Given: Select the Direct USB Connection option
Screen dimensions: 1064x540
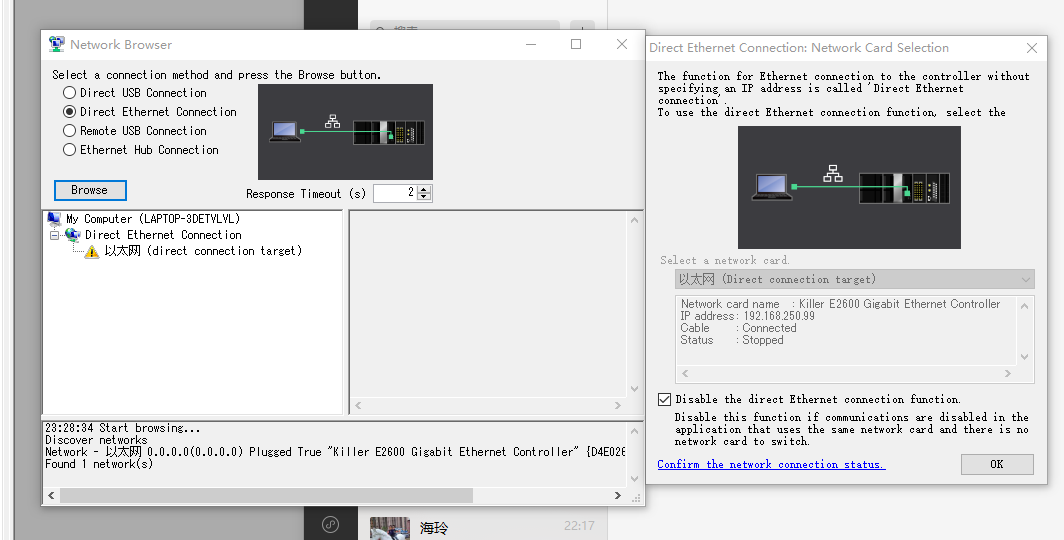Looking at the screenshot, I should pyautogui.click(x=70, y=93).
